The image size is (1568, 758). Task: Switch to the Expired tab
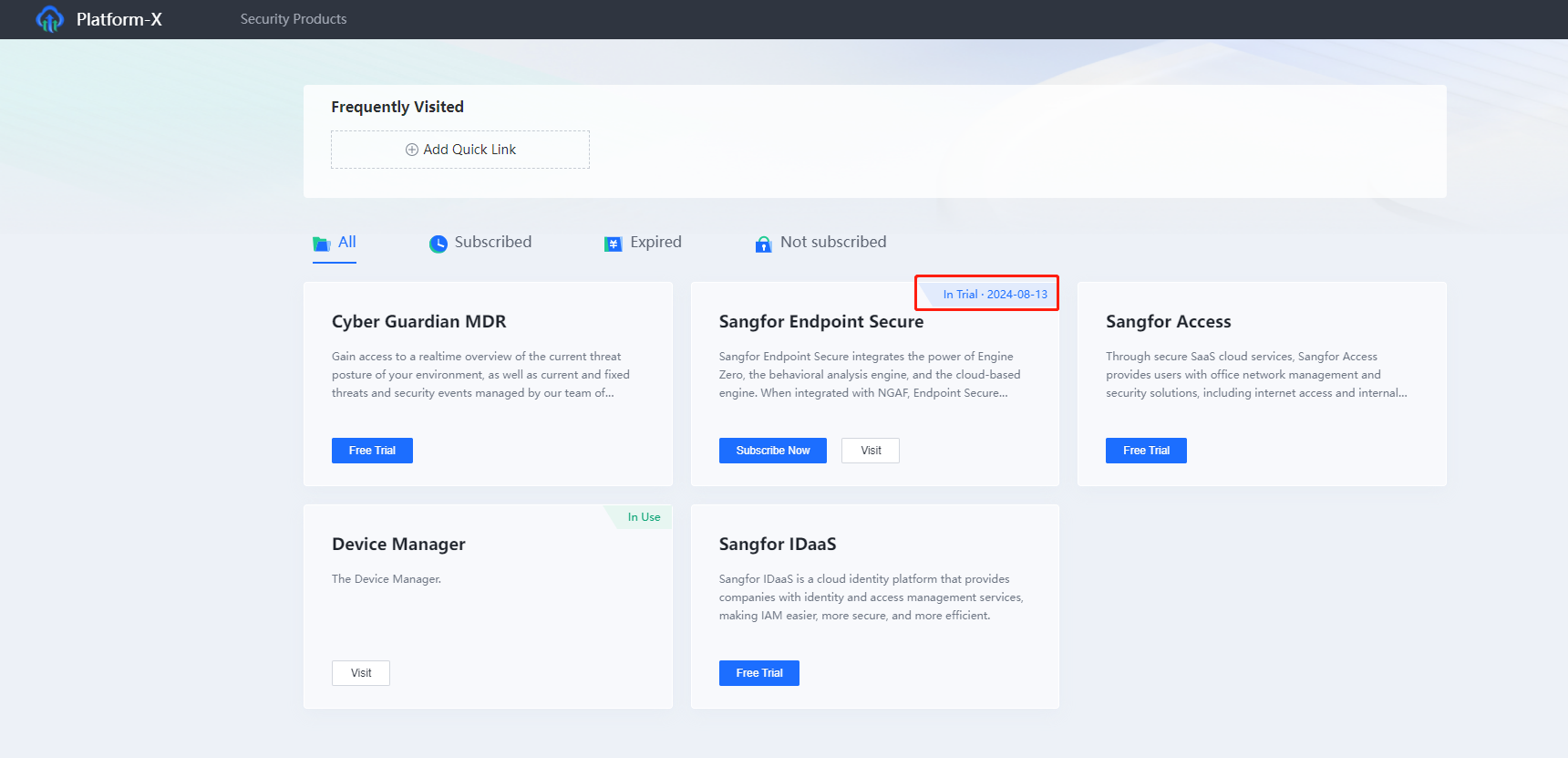click(643, 243)
